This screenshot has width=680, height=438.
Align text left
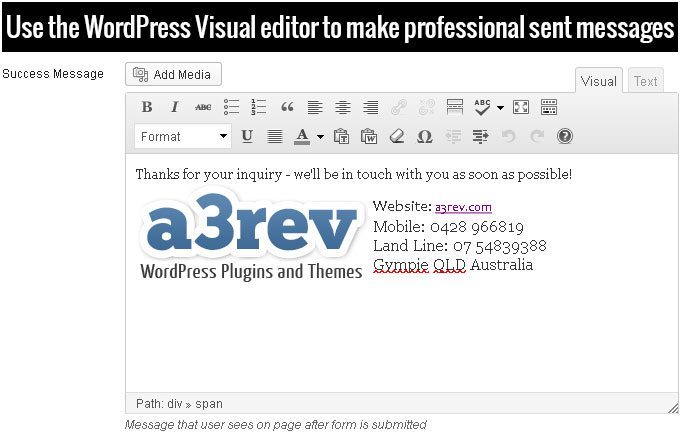pyautogui.click(x=315, y=107)
